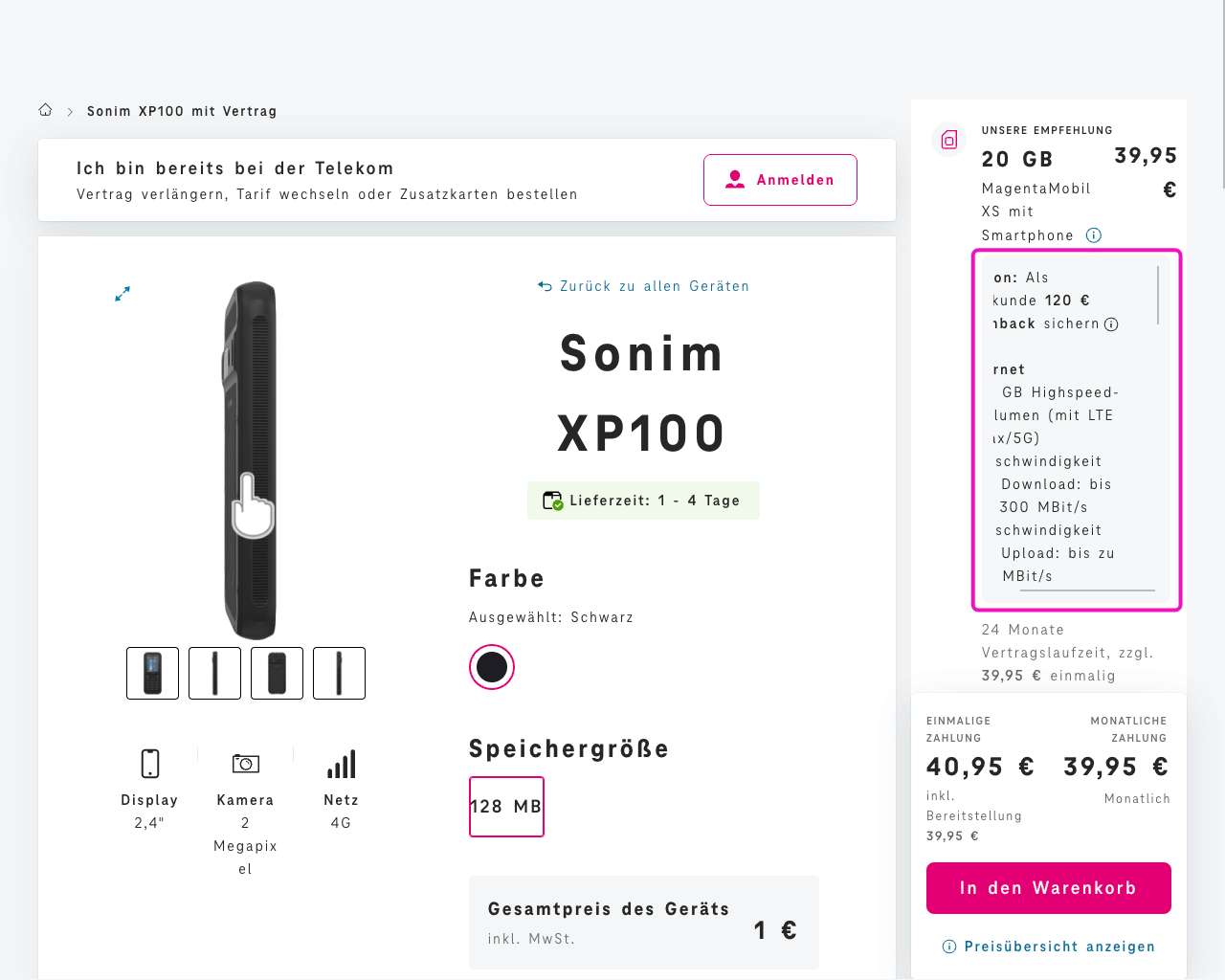The width and height of the screenshot is (1225, 980).
Task: Click the info icon next to Preisübersicht anzeigen
Action: pos(947,946)
